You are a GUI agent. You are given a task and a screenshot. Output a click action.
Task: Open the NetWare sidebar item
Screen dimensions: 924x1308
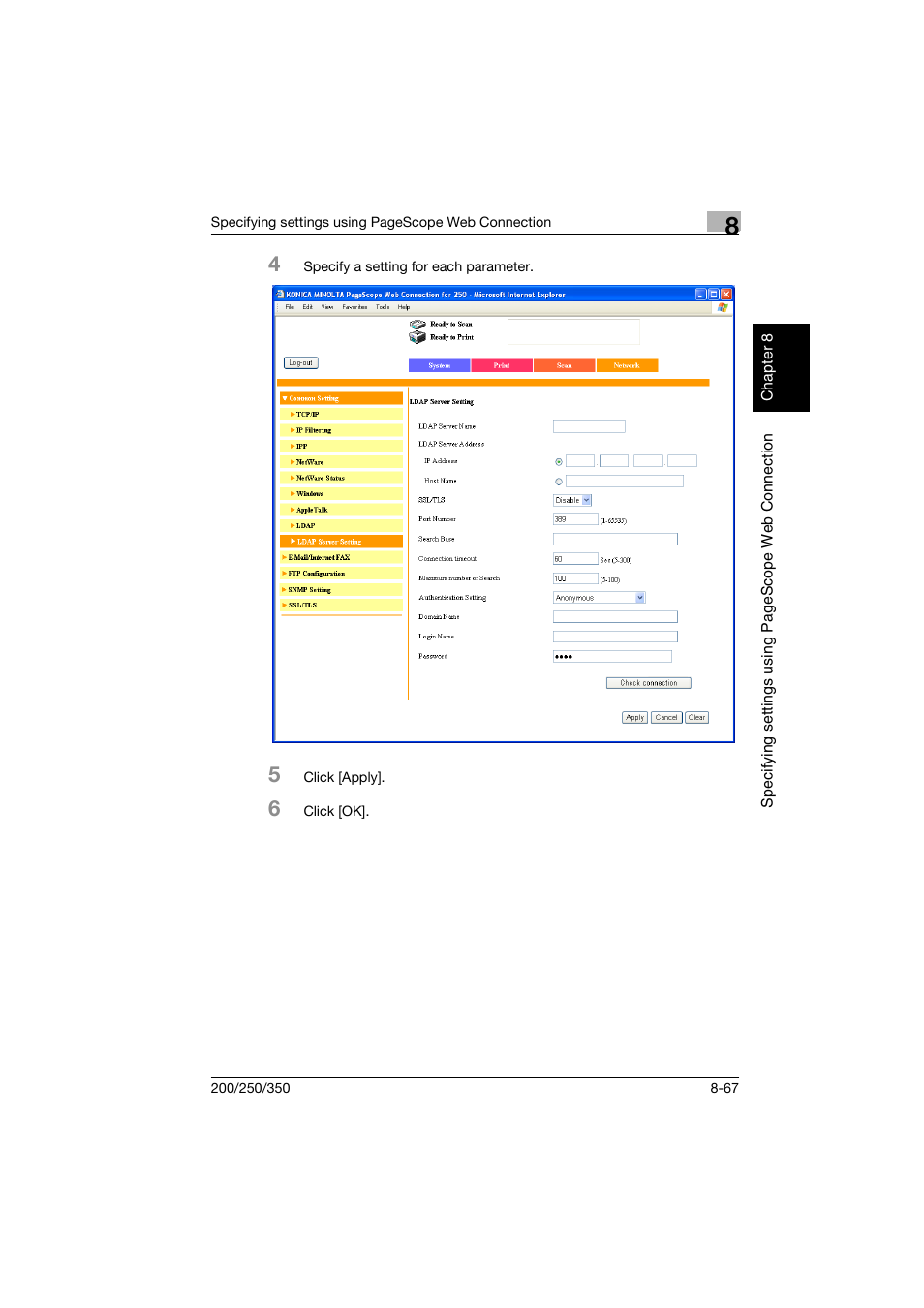click(x=341, y=462)
